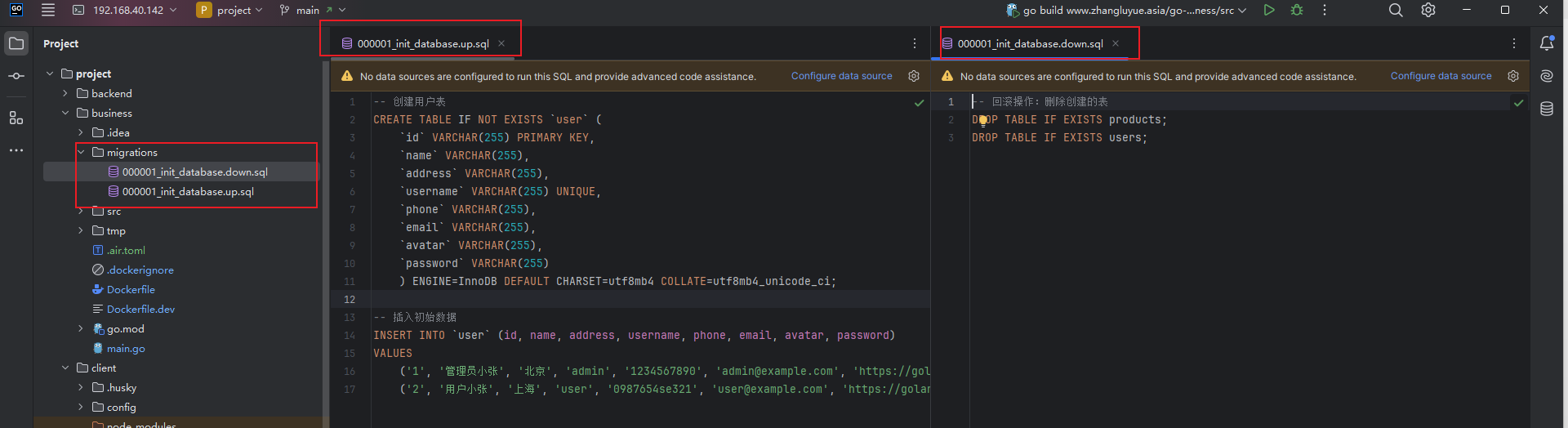Open more run actions menu
Viewport: 1568px width, 428px height.
[1325, 10]
